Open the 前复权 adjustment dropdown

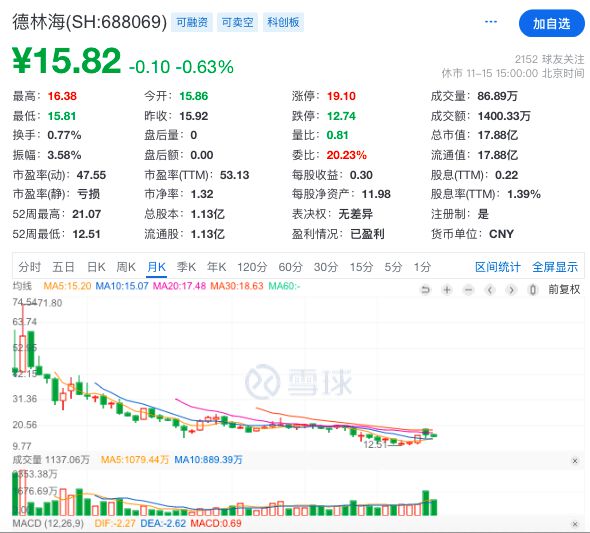pos(564,289)
